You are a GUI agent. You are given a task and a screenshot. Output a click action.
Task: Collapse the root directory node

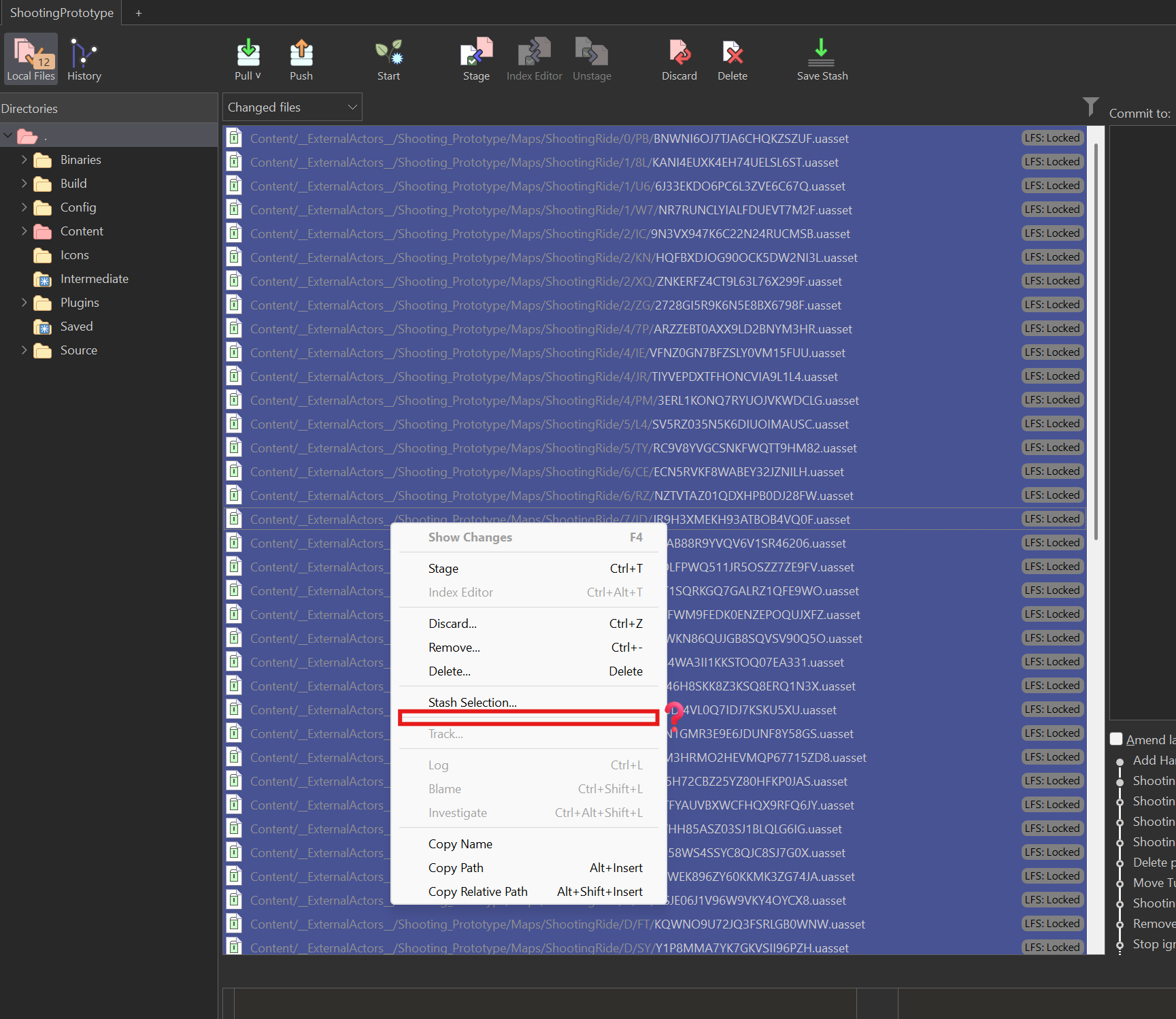(8, 135)
